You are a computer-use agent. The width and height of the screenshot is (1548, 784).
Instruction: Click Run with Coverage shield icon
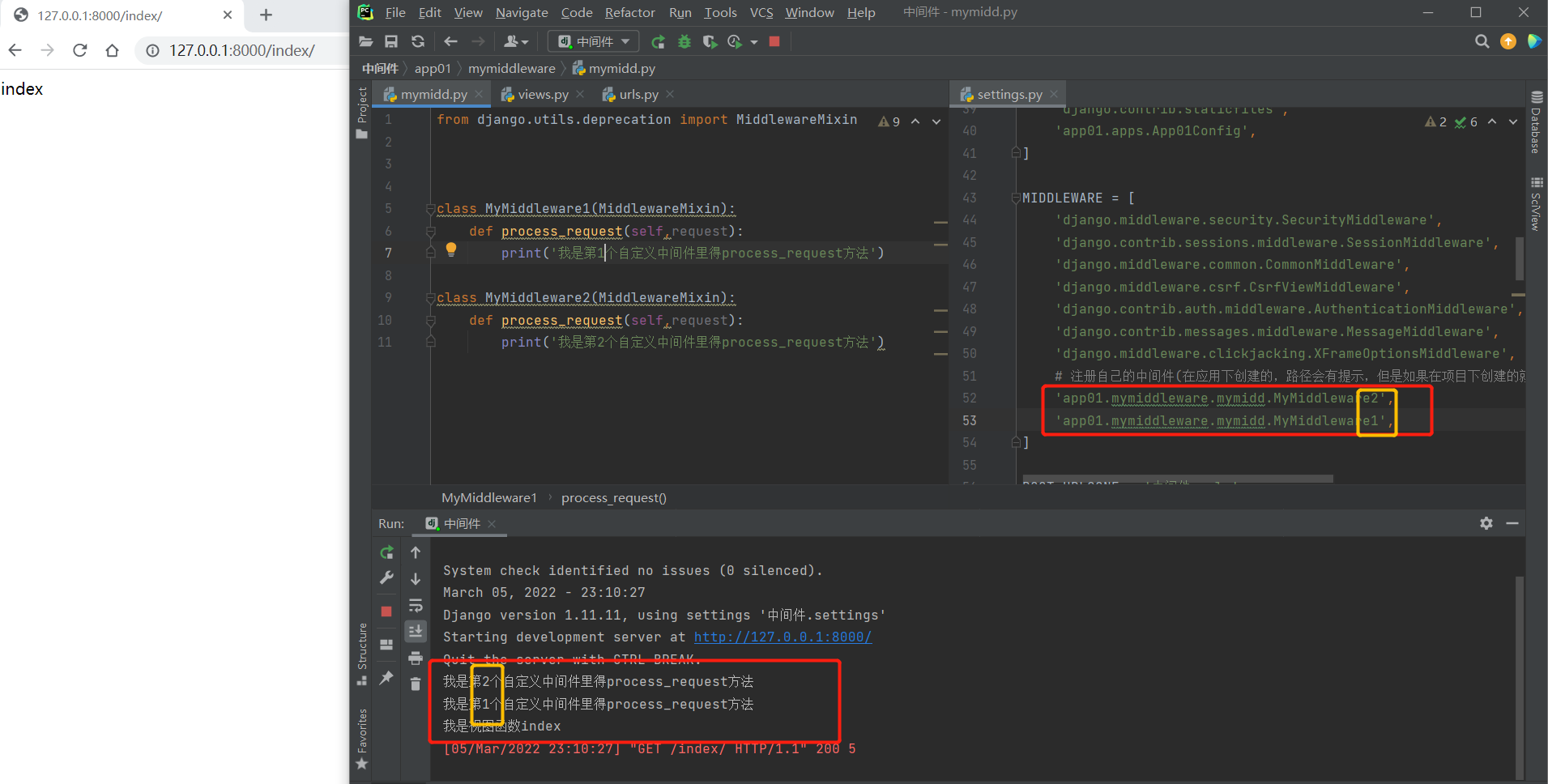pyautogui.click(x=710, y=41)
